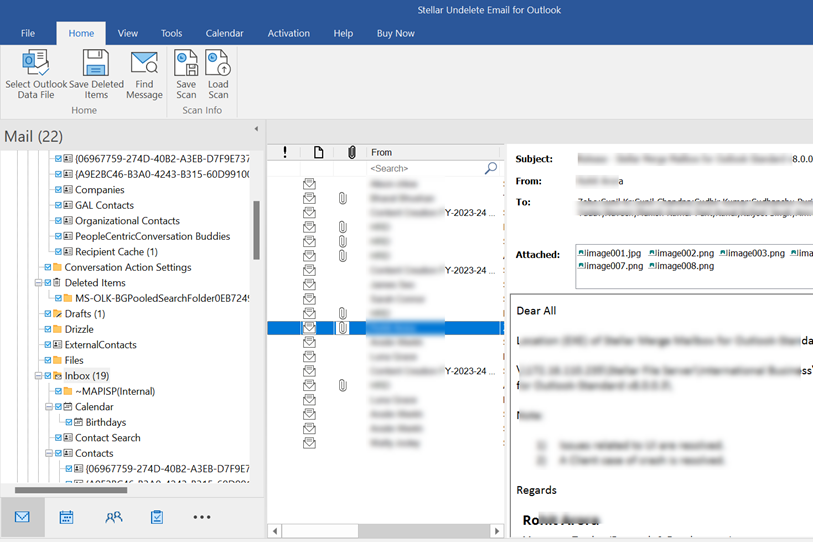Sort by importance exclamation column header
This screenshot has width=813, height=542.
pos(285,152)
